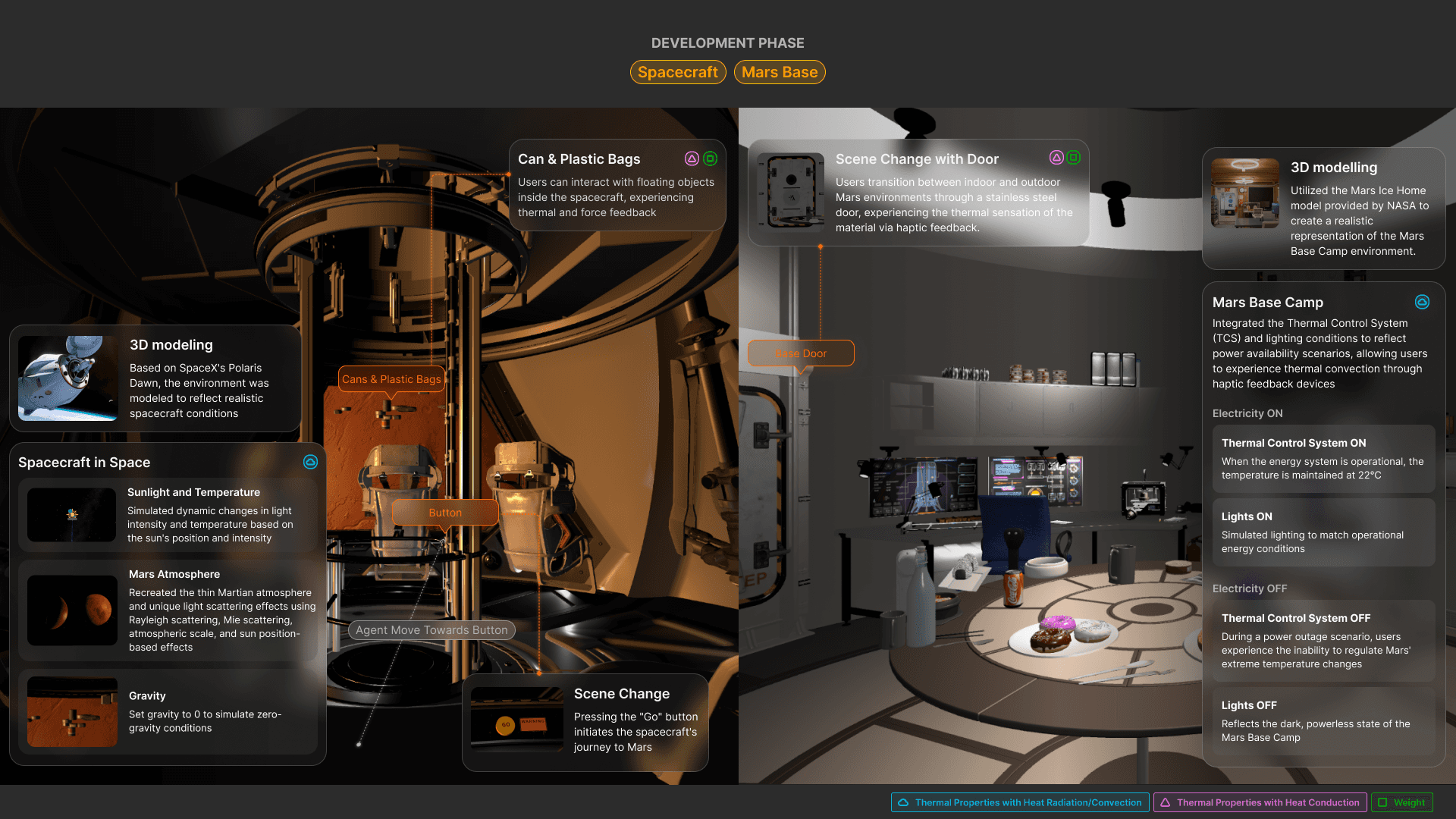Open the Scene Change Go button thumbnail
1456x819 pixels.
click(516, 719)
